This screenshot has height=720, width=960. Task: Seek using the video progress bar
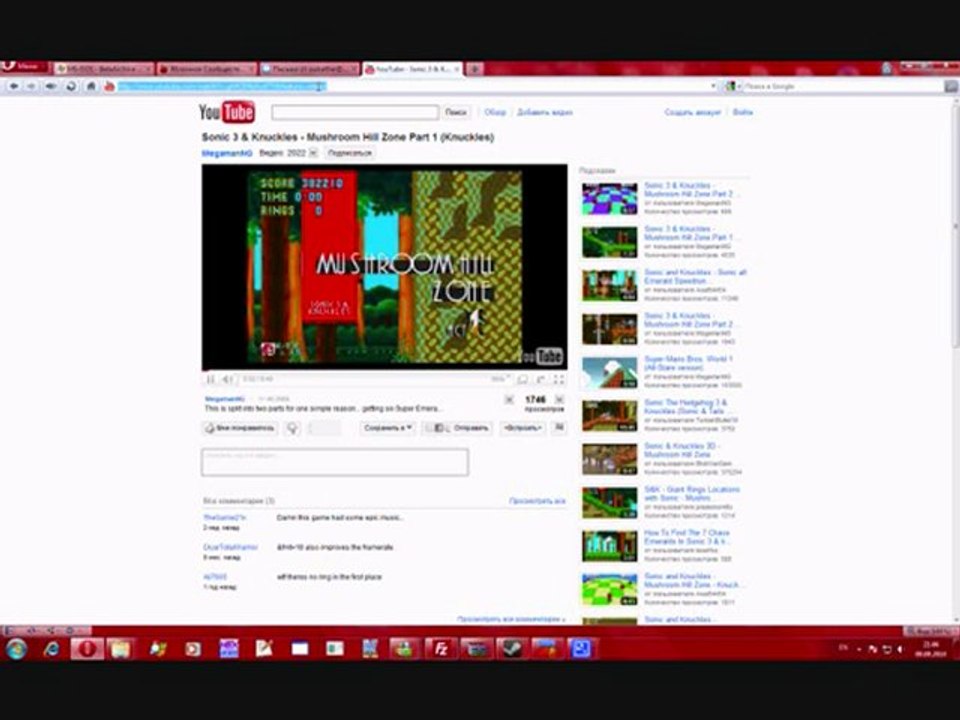384,372
